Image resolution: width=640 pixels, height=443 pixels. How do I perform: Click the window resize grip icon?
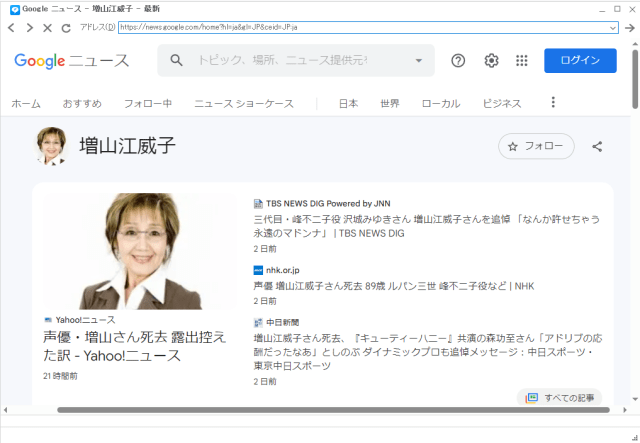coord(634,437)
